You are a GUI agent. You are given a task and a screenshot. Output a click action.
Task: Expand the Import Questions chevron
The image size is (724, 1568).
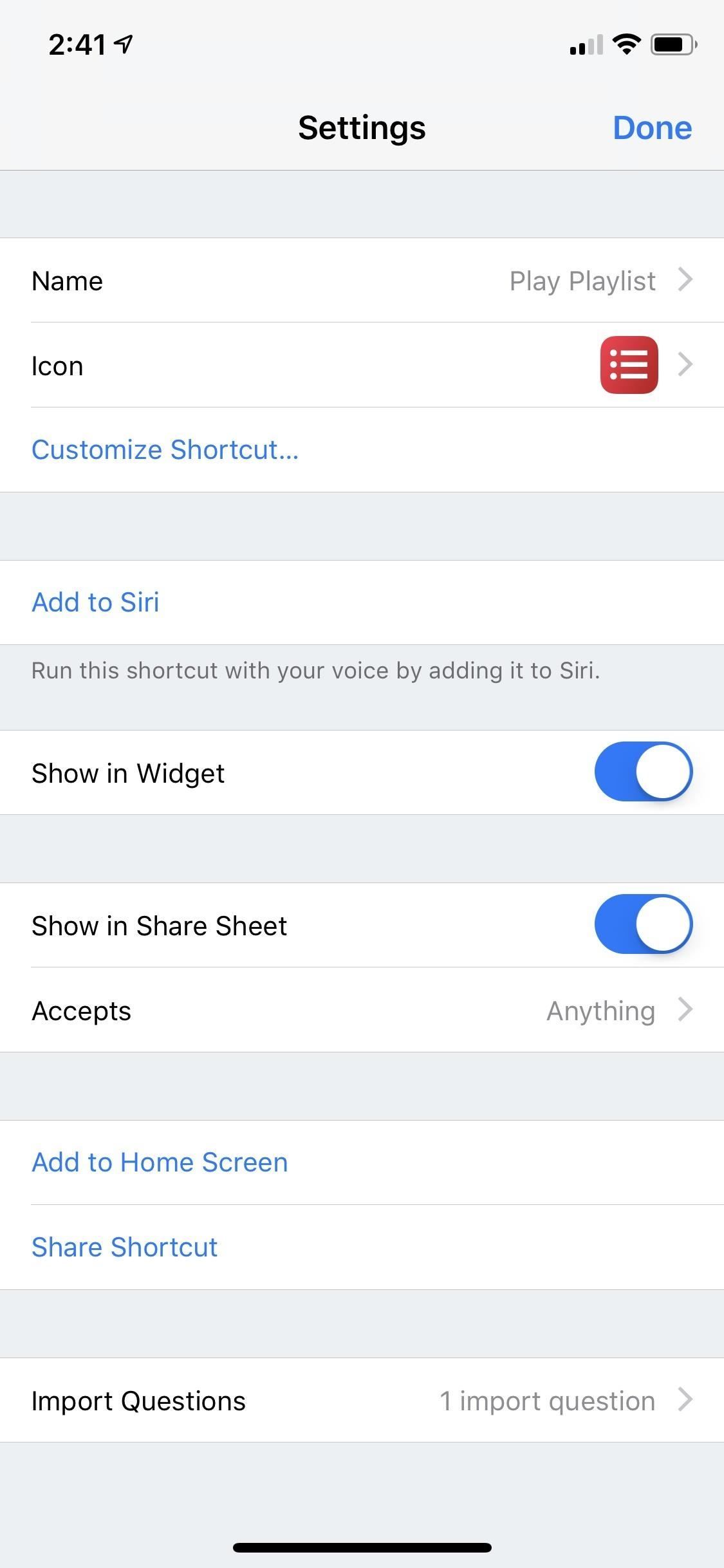click(x=685, y=1399)
